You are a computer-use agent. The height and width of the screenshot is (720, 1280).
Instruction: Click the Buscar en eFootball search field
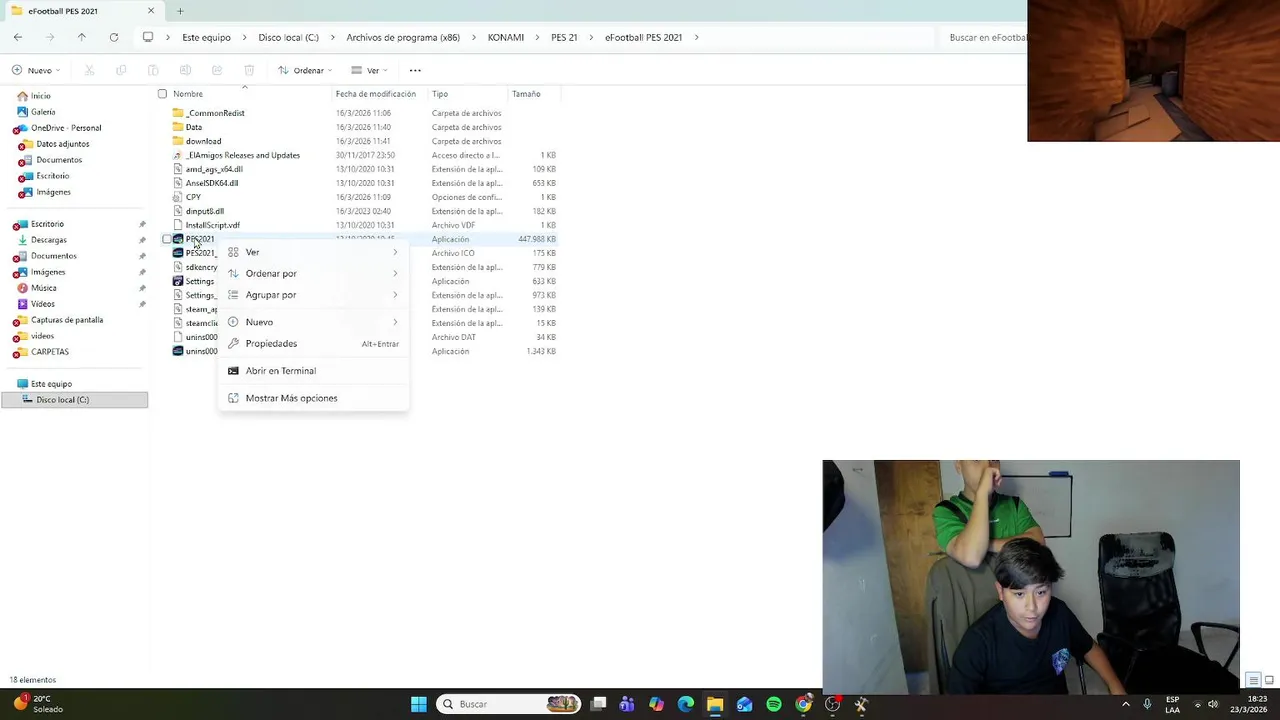point(985,37)
